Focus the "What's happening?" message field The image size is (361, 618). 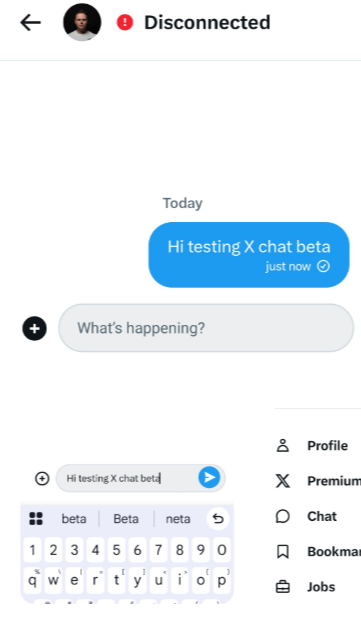(206, 328)
